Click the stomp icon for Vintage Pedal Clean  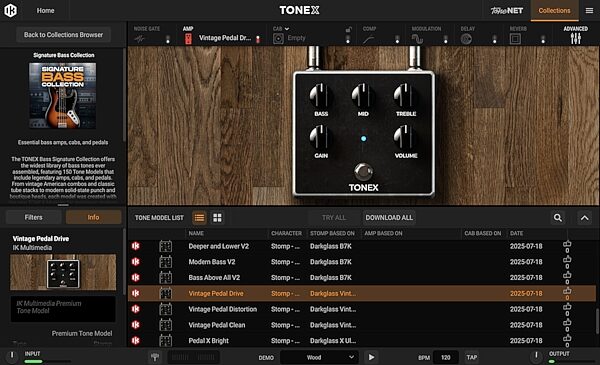click(x=165, y=325)
